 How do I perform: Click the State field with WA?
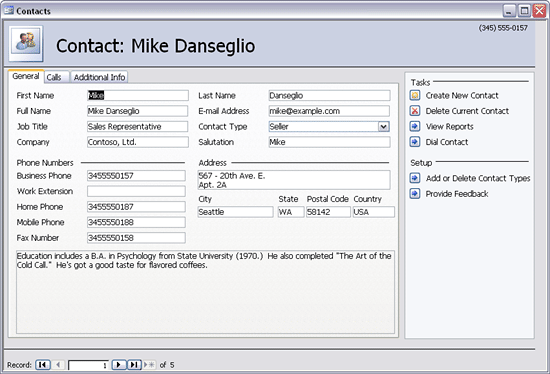tap(291, 212)
